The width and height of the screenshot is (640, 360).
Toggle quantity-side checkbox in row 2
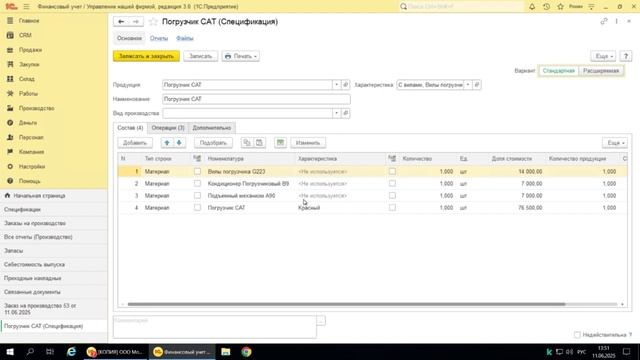392,183
